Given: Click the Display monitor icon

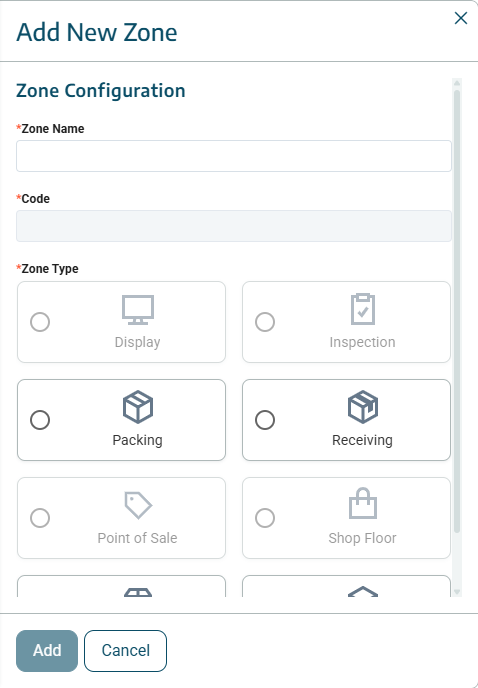Looking at the screenshot, I should pyautogui.click(x=138, y=310).
